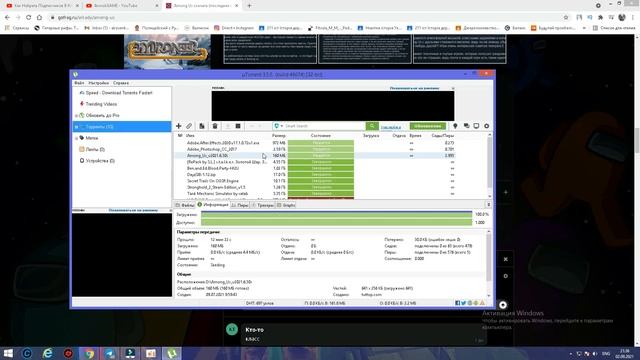Click the browser back arrow
This screenshot has height=360, width=640.
tap(7, 18)
